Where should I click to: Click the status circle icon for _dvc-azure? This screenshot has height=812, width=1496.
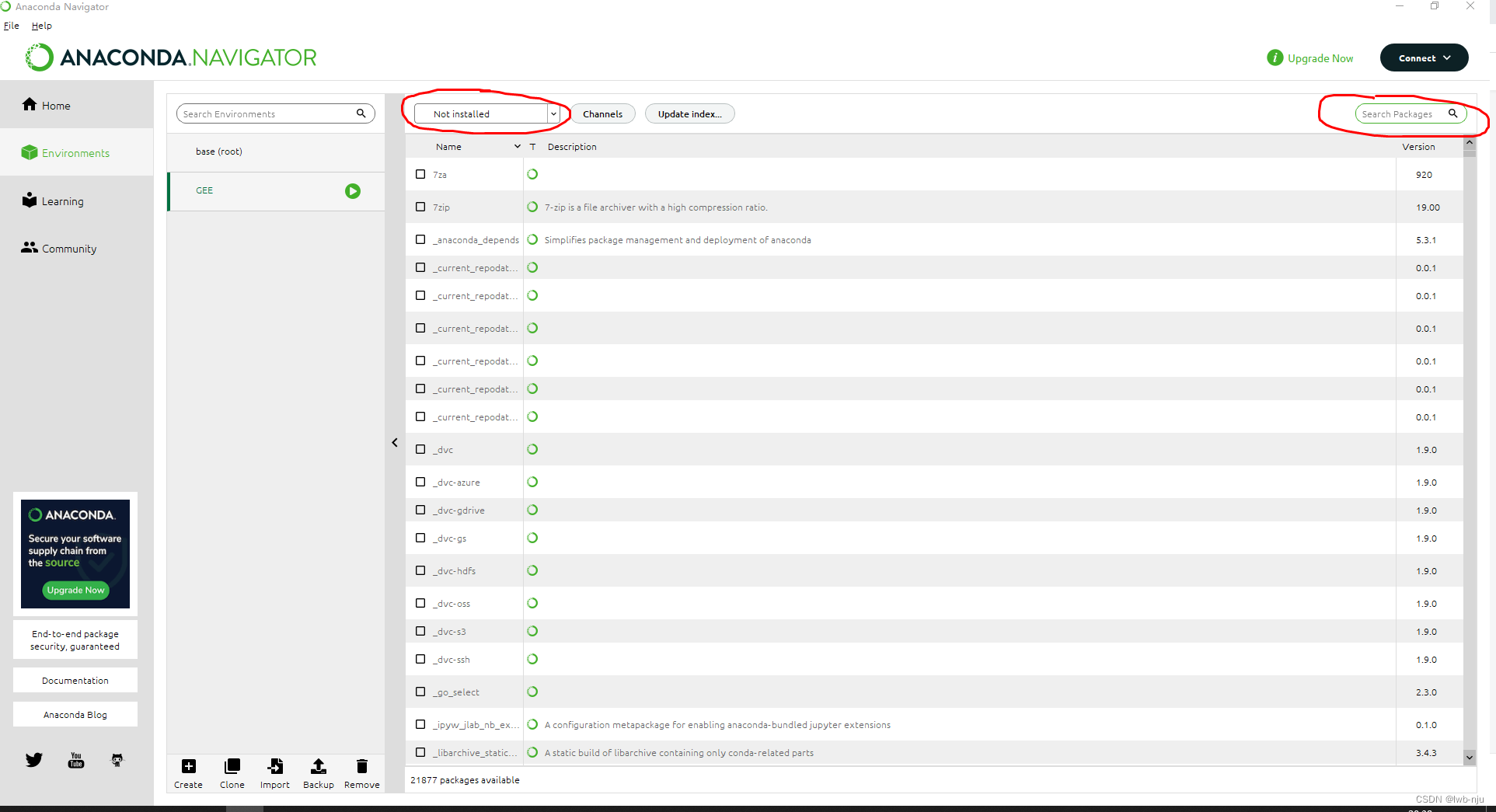[x=532, y=482]
